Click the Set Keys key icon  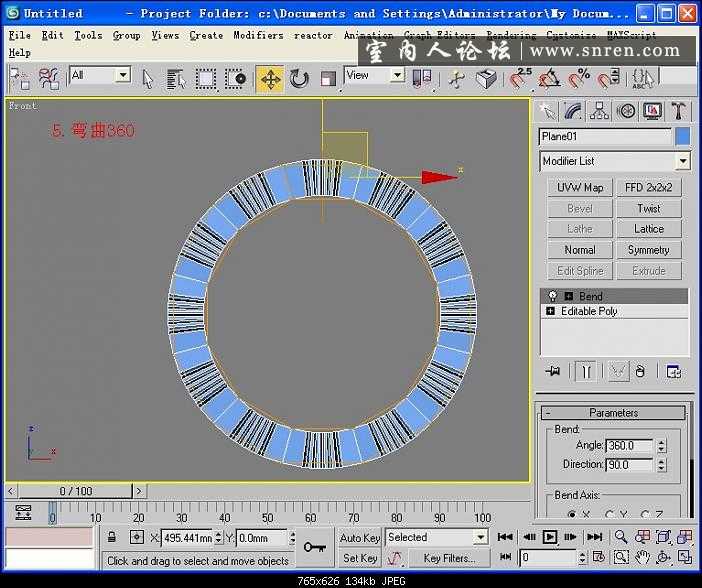(x=314, y=547)
